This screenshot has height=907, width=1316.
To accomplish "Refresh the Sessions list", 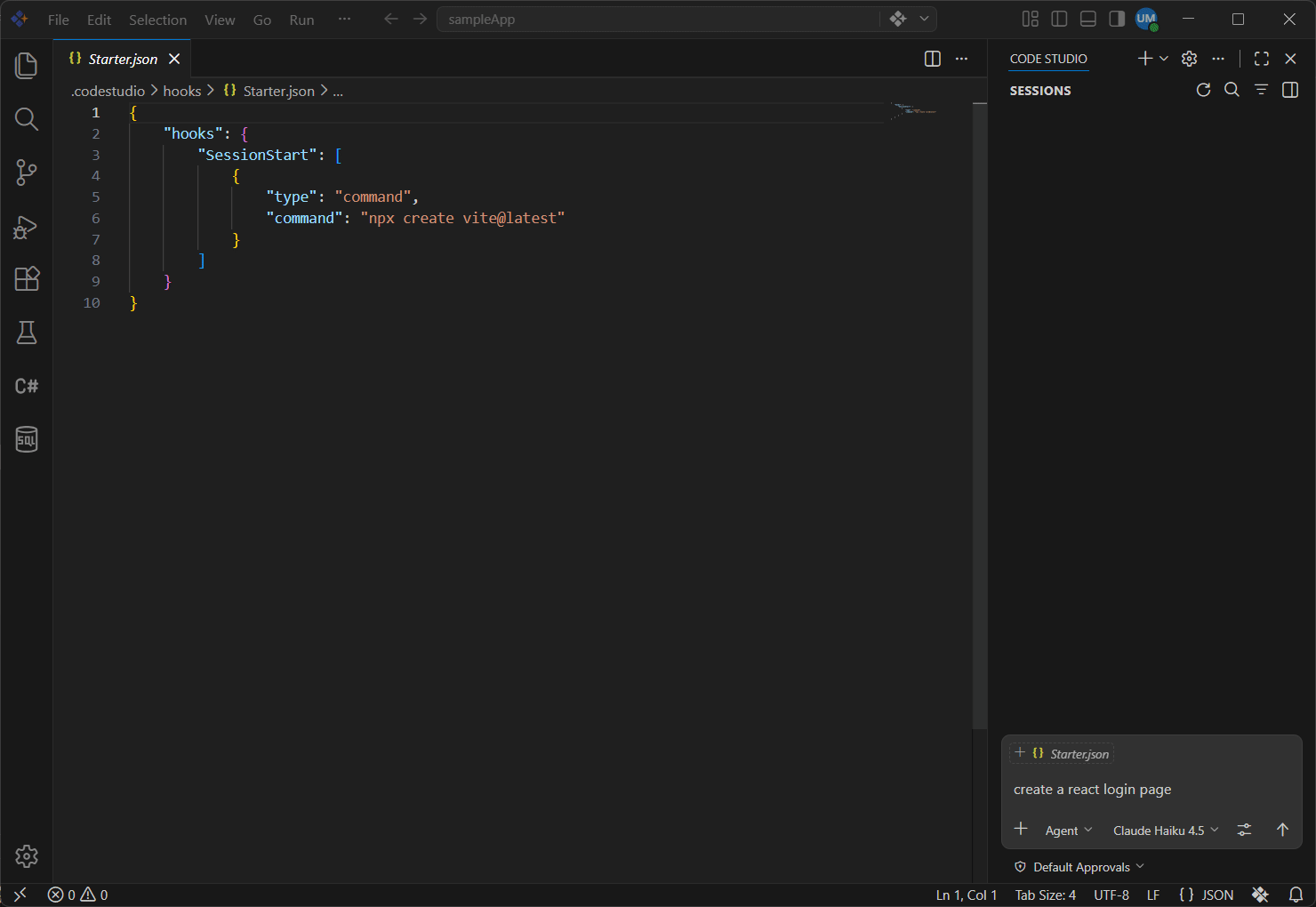I will pyautogui.click(x=1203, y=90).
